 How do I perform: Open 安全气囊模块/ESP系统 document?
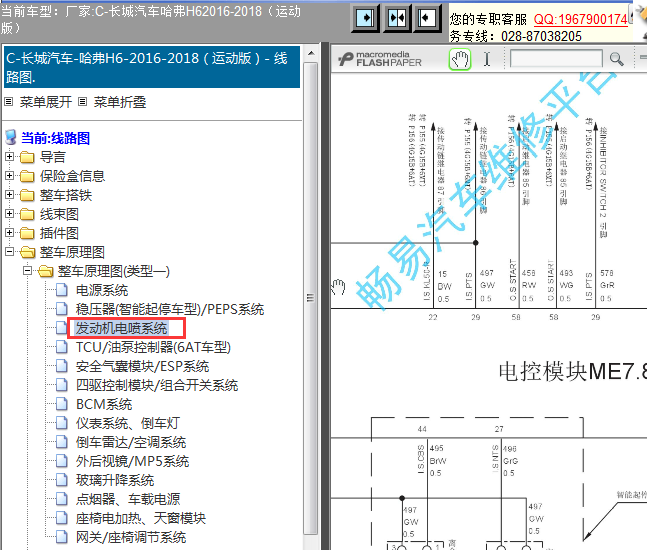tap(142, 366)
